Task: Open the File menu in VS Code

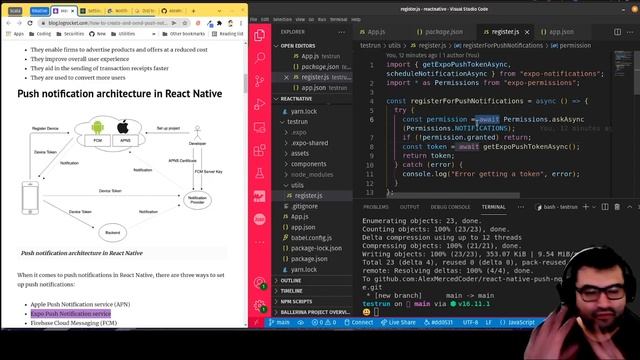Action: [x=253, y=19]
